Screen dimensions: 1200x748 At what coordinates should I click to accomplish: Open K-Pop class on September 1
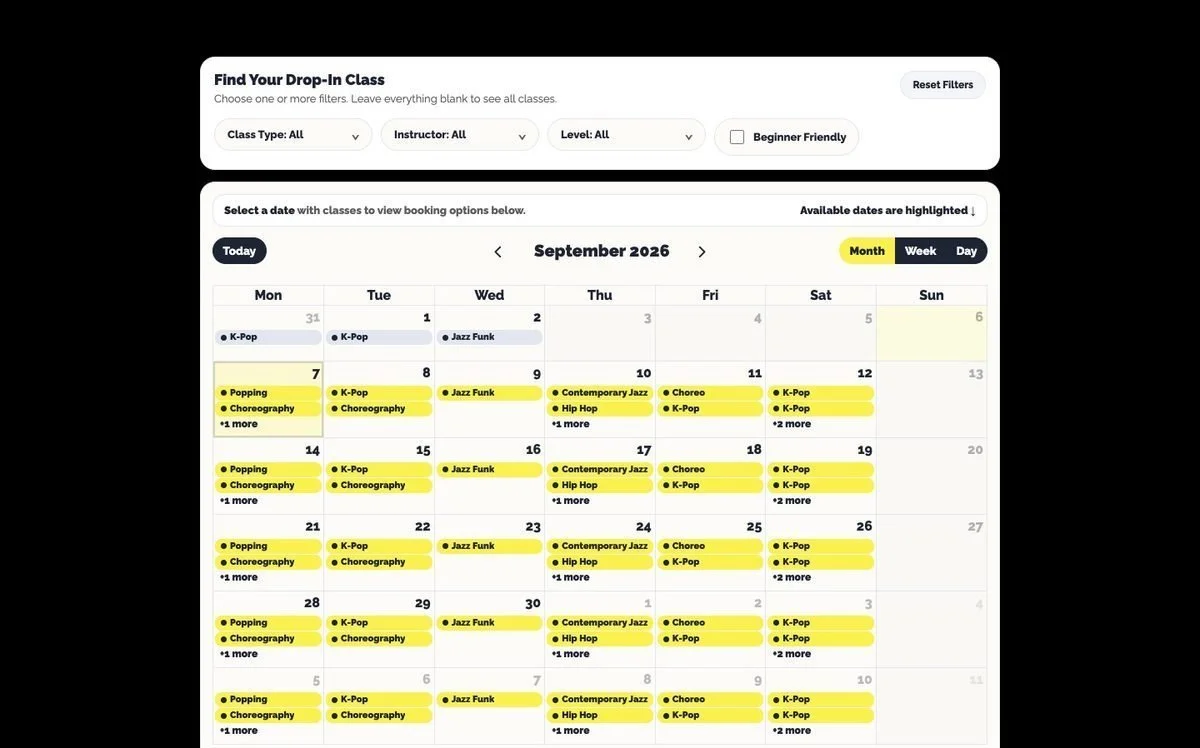click(379, 337)
